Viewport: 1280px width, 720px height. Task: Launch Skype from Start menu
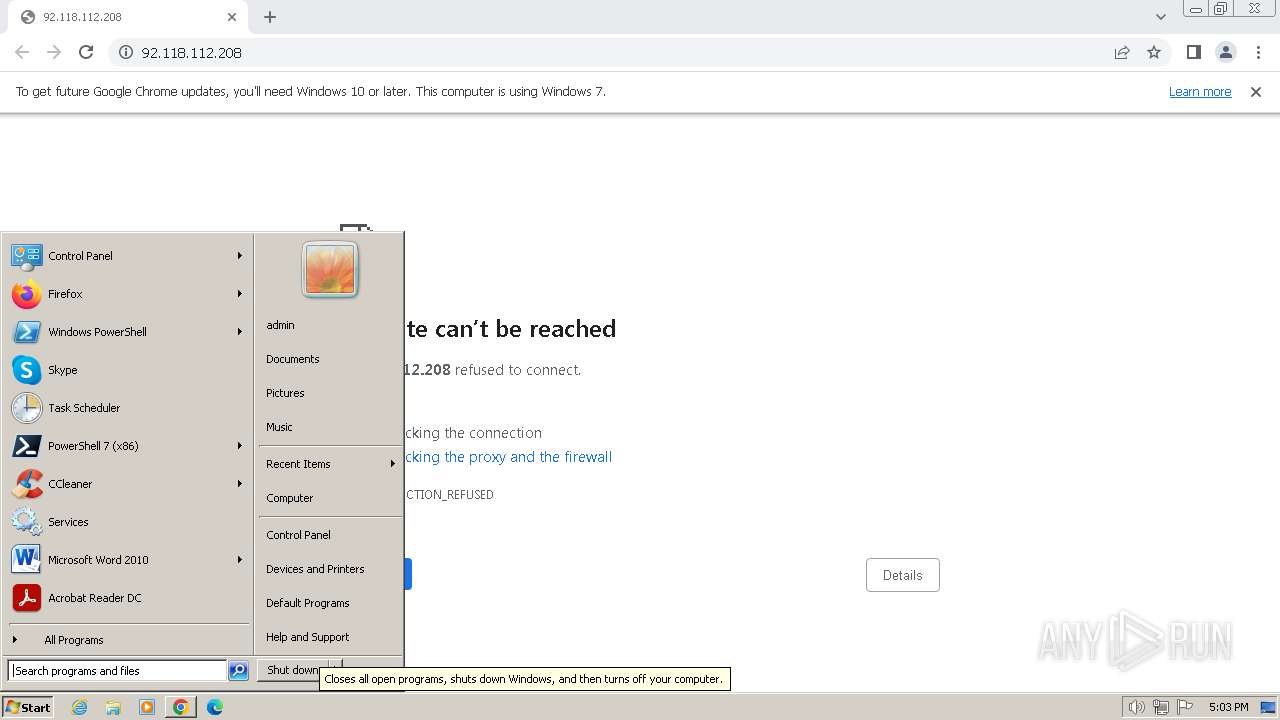click(128, 370)
